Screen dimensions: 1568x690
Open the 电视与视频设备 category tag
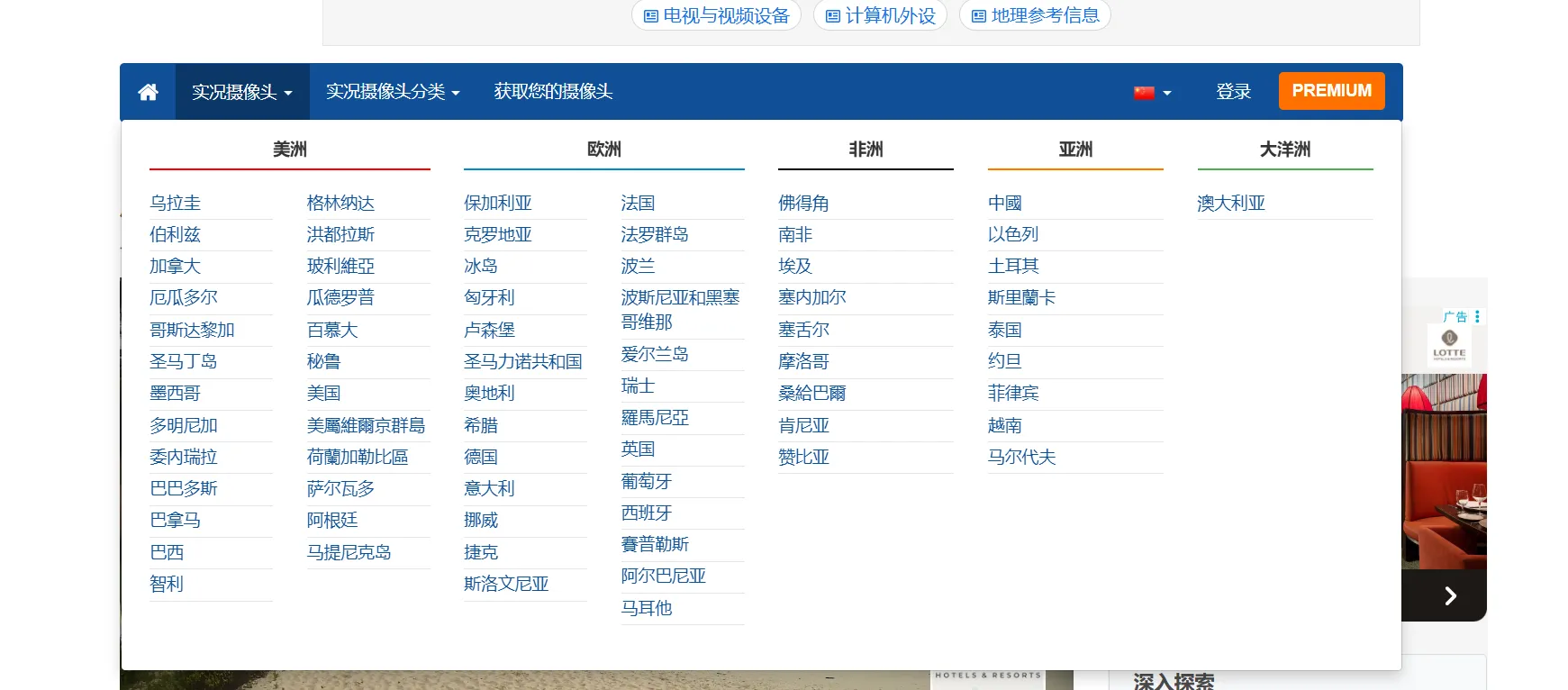point(717,15)
